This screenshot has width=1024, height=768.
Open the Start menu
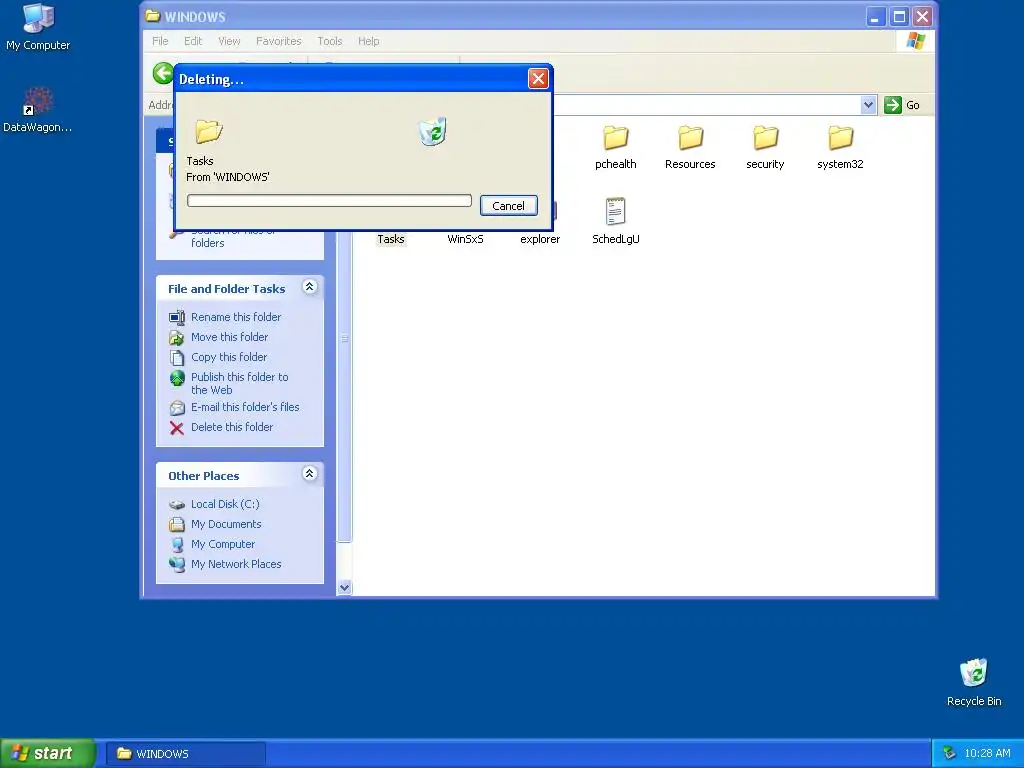click(x=48, y=753)
